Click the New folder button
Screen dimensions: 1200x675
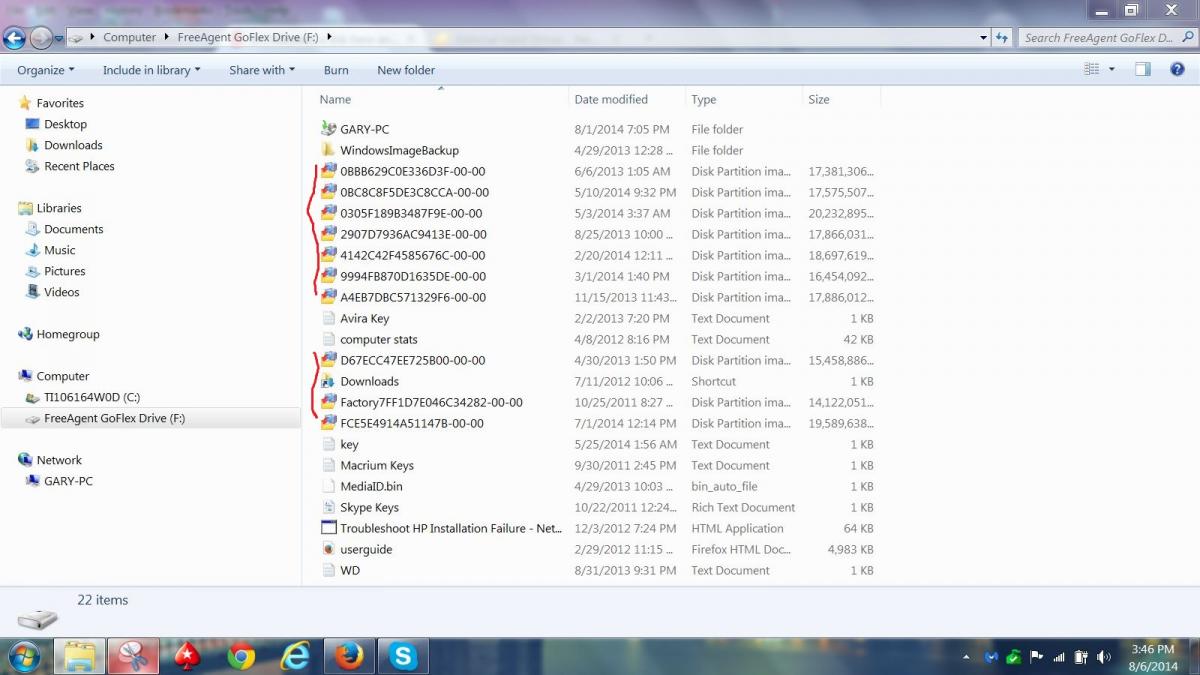(406, 70)
